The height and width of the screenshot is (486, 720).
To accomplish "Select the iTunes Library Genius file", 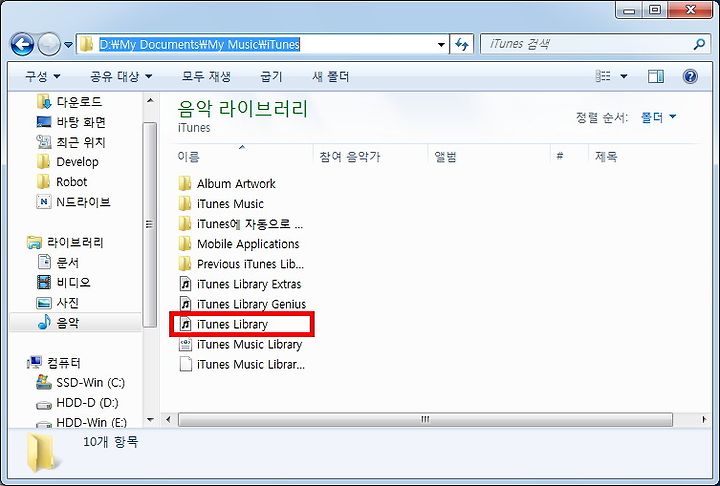I will coord(242,305).
